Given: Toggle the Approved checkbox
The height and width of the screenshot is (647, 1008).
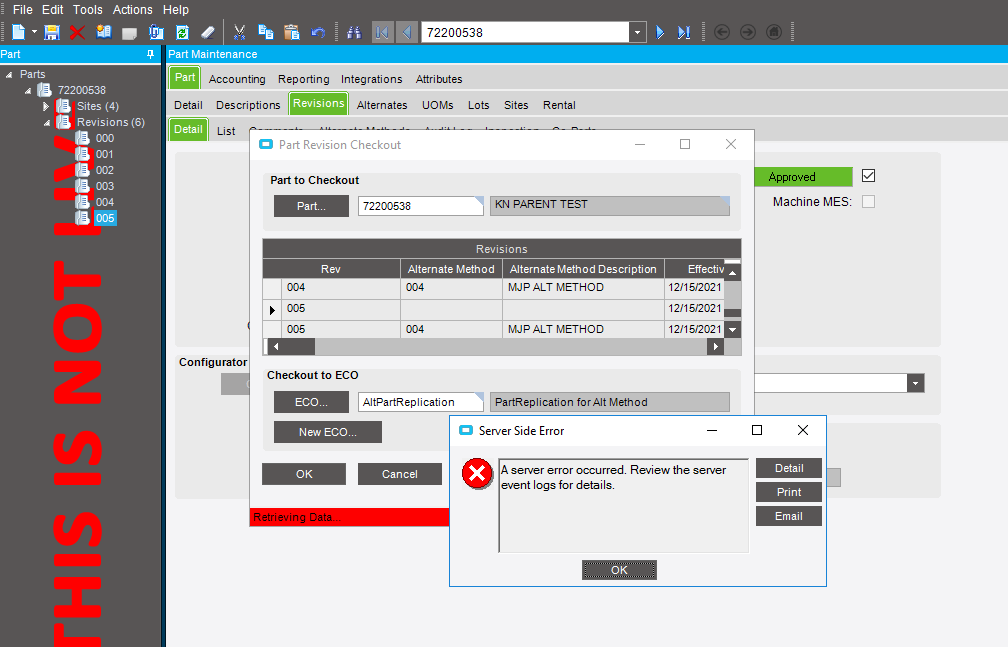Looking at the screenshot, I should tap(868, 176).
